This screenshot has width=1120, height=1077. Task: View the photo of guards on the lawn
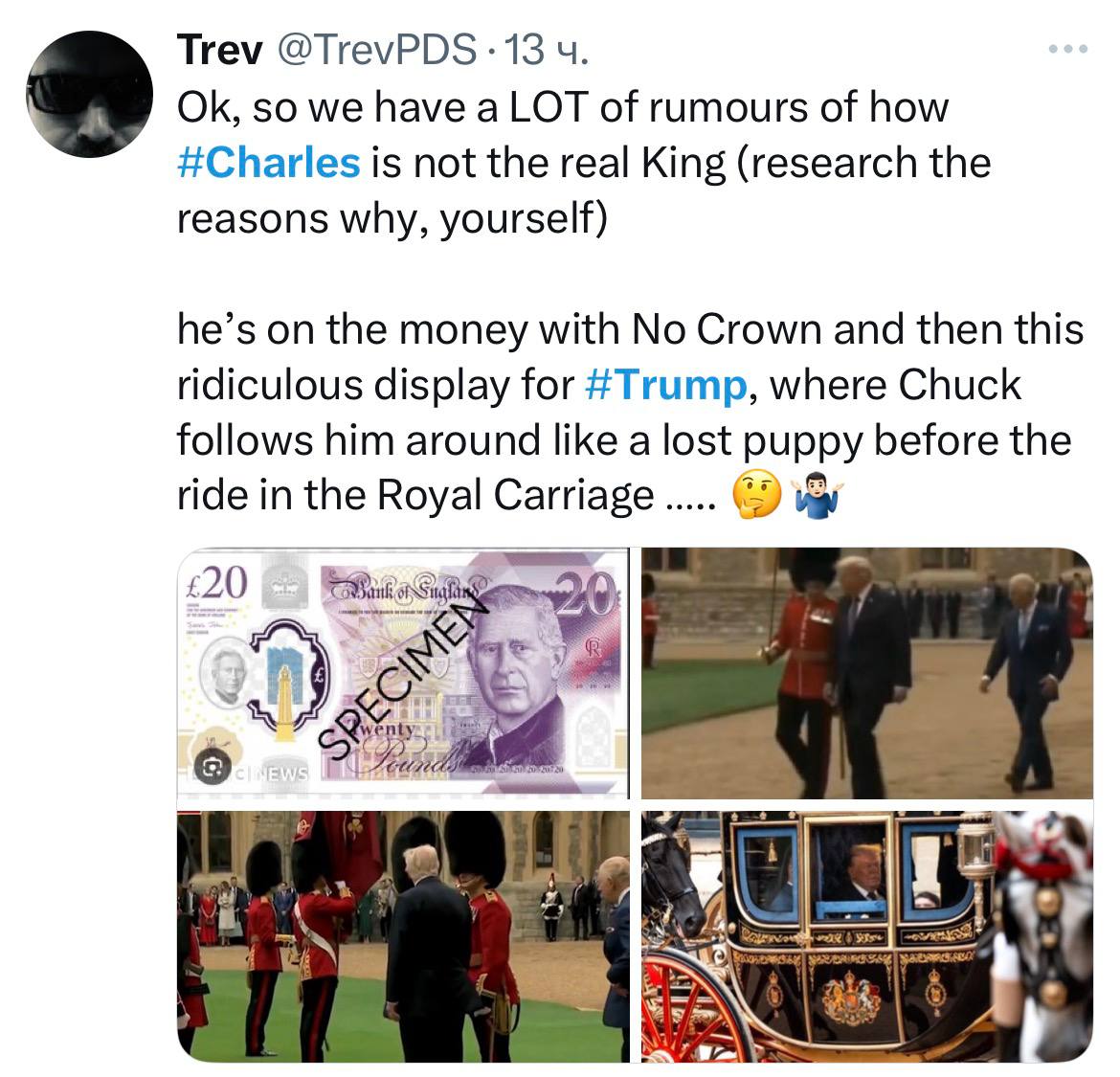403,936
